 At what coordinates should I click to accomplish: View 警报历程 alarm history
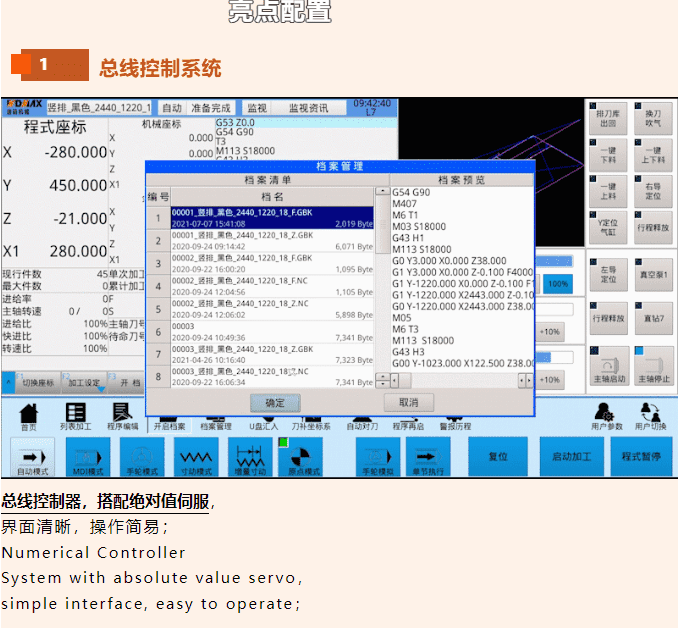(455, 426)
